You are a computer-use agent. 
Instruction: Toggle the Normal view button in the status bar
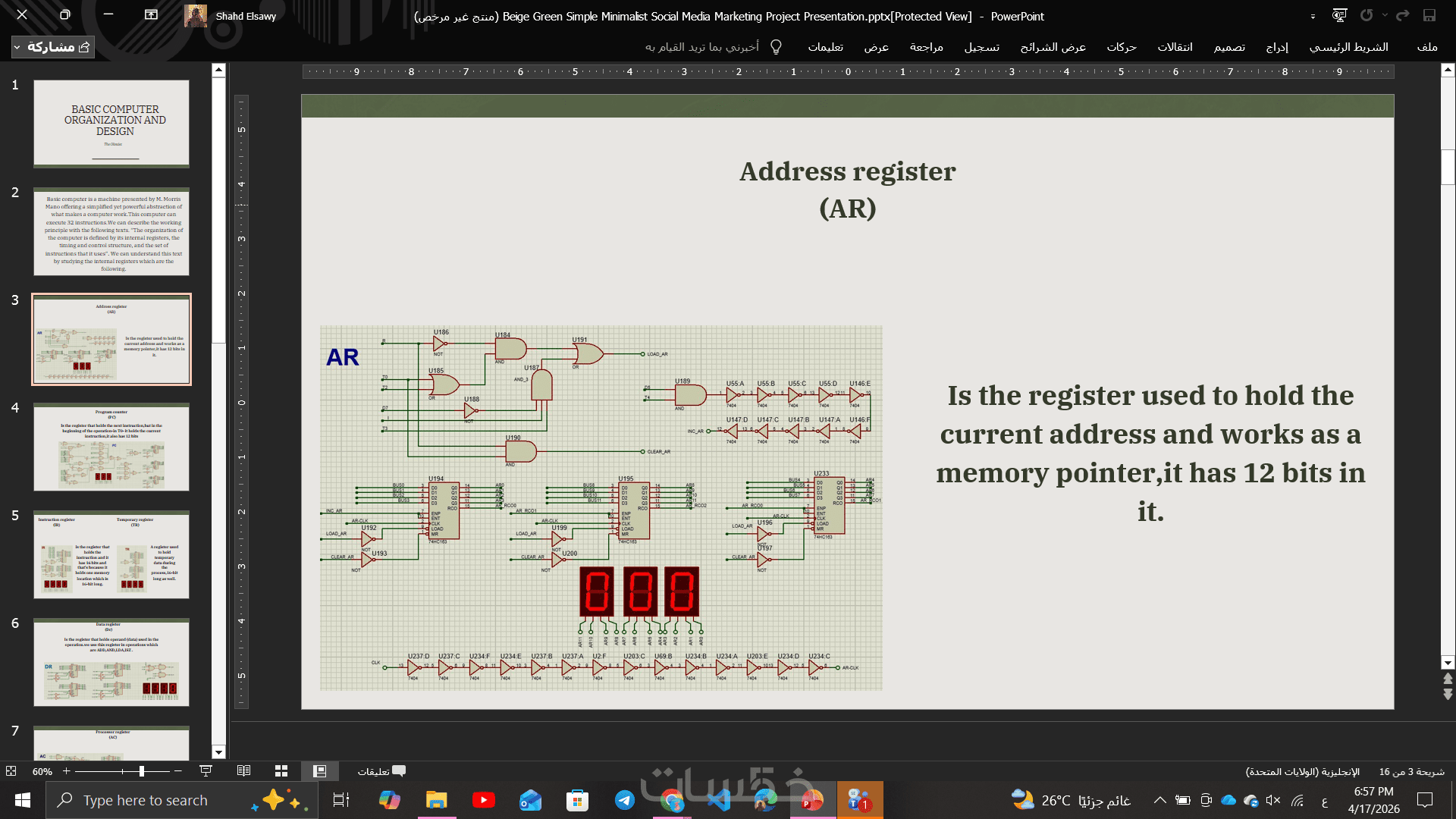pyautogui.click(x=319, y=771)
